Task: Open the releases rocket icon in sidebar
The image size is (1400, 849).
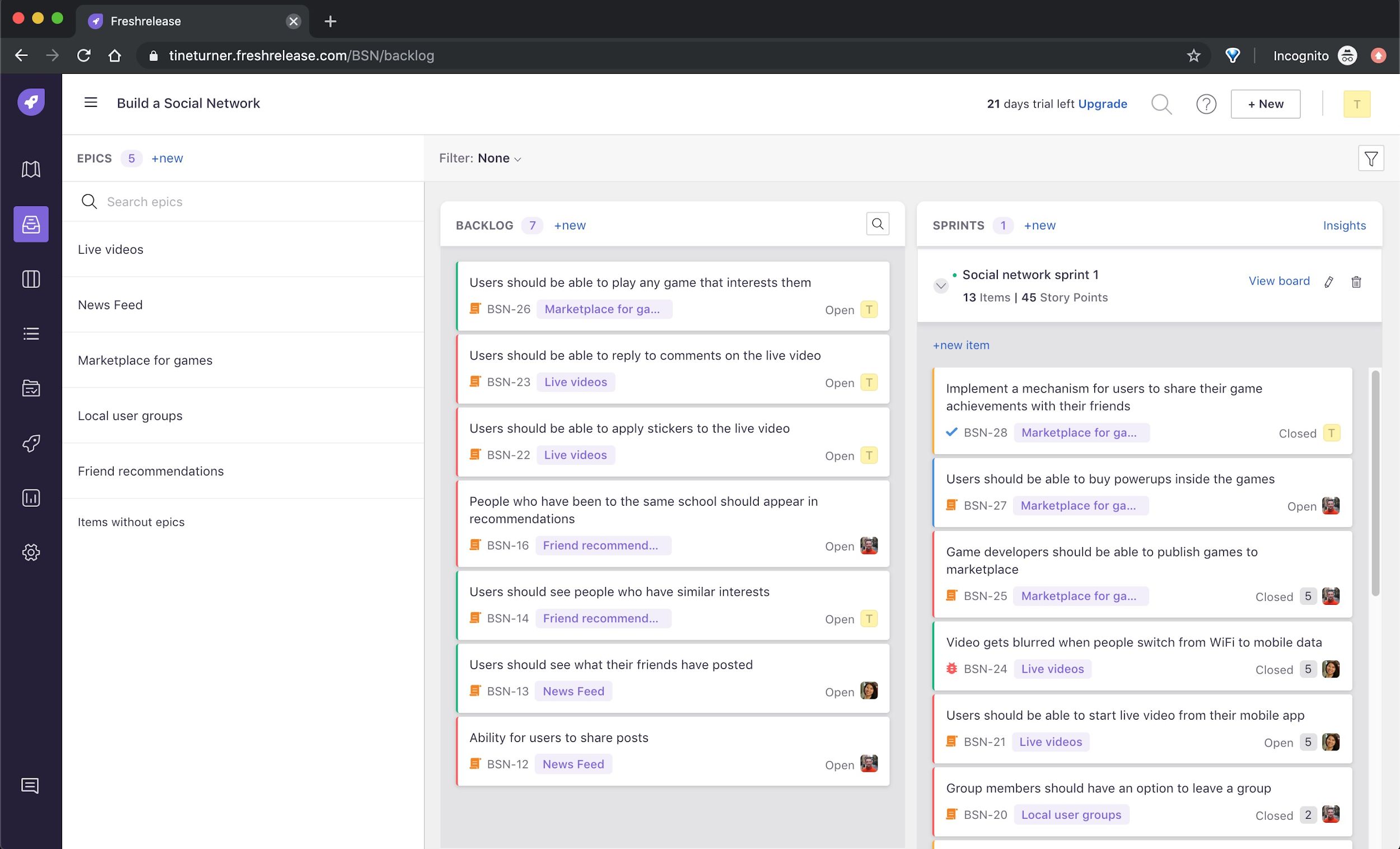Action: point(31,443)
